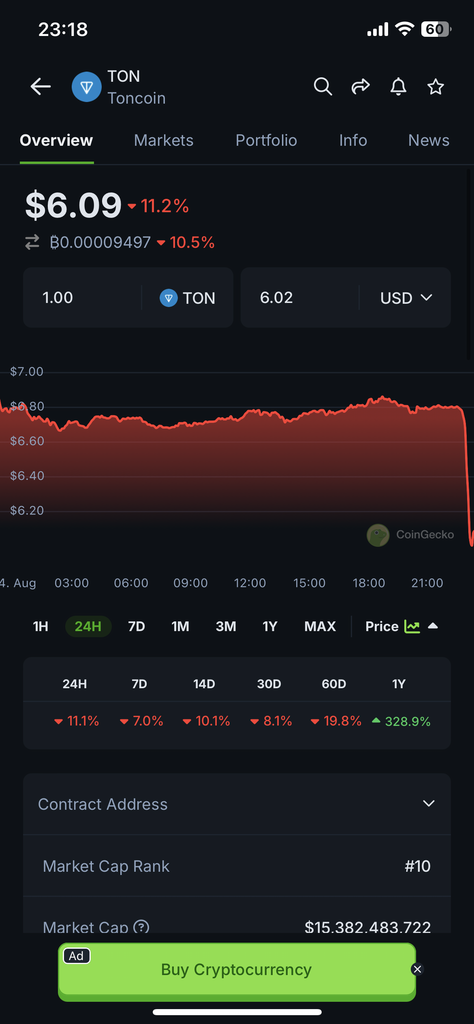Tap the TON logo in converter field
Screen dimensions: 474x1024
pyautogui.click(x=168, y=298)
